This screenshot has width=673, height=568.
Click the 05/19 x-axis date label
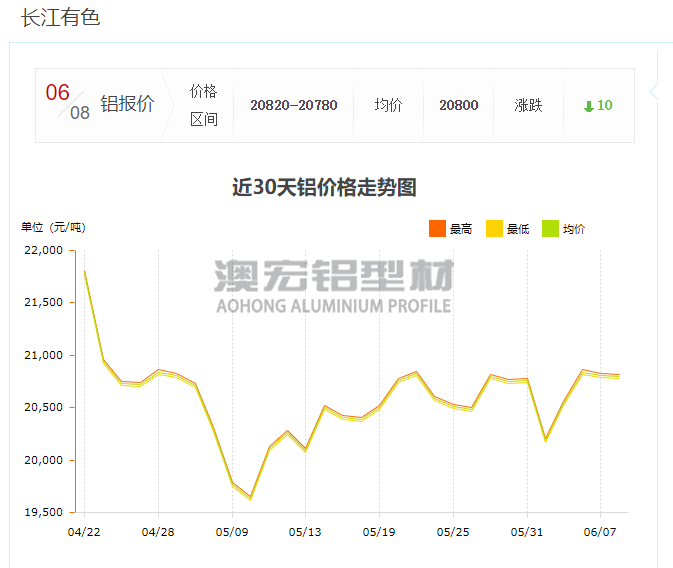379,532
